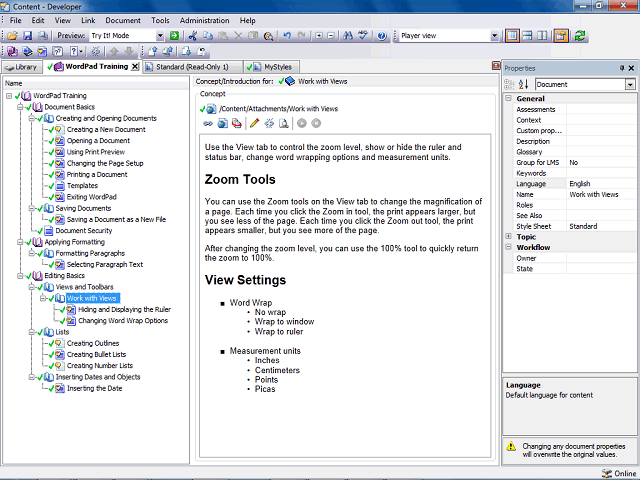Click the Spell check ABC icon
640x480 pixels.
363,36
